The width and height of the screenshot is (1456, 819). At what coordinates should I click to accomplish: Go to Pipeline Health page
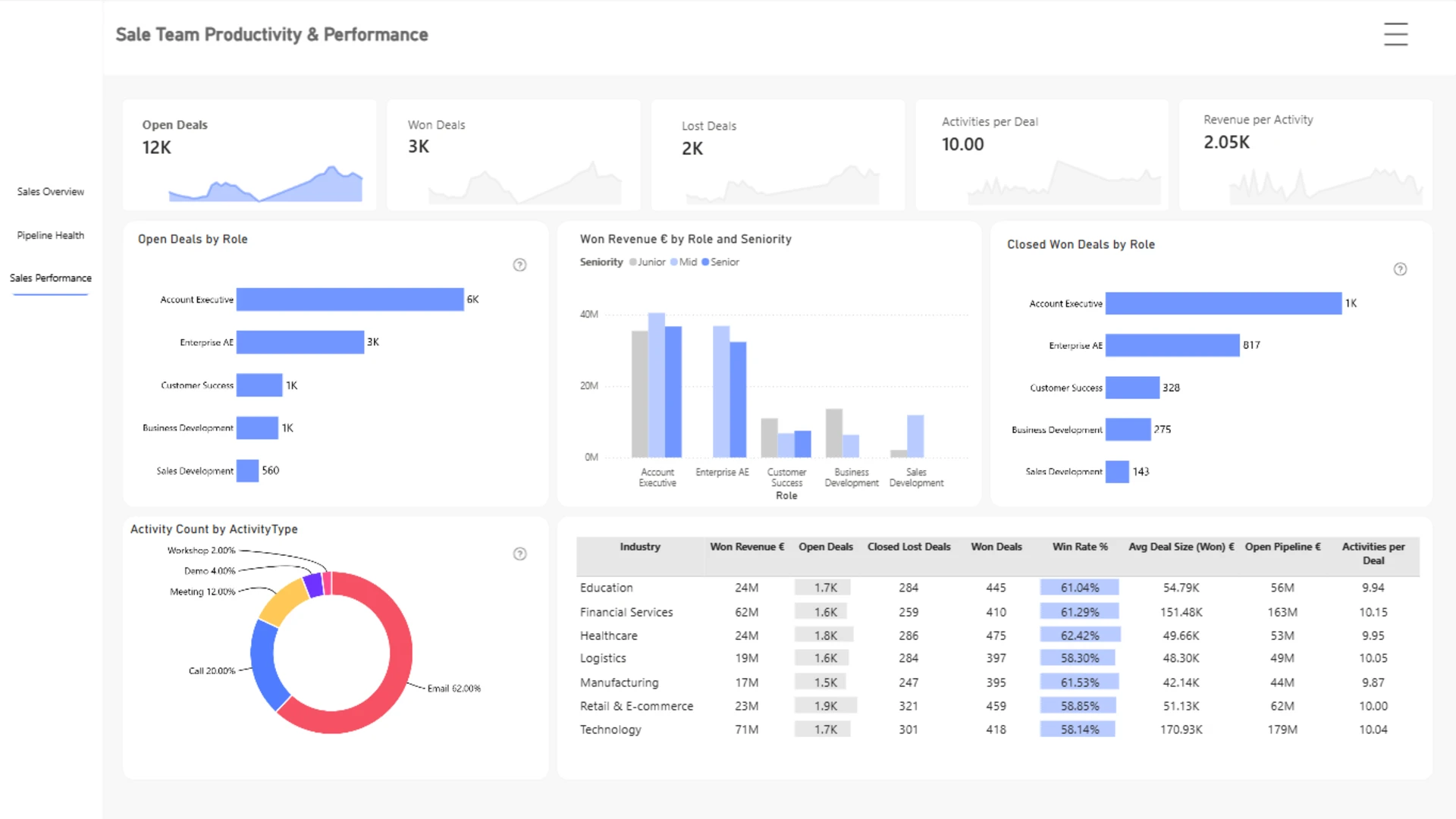pos(51,235)
